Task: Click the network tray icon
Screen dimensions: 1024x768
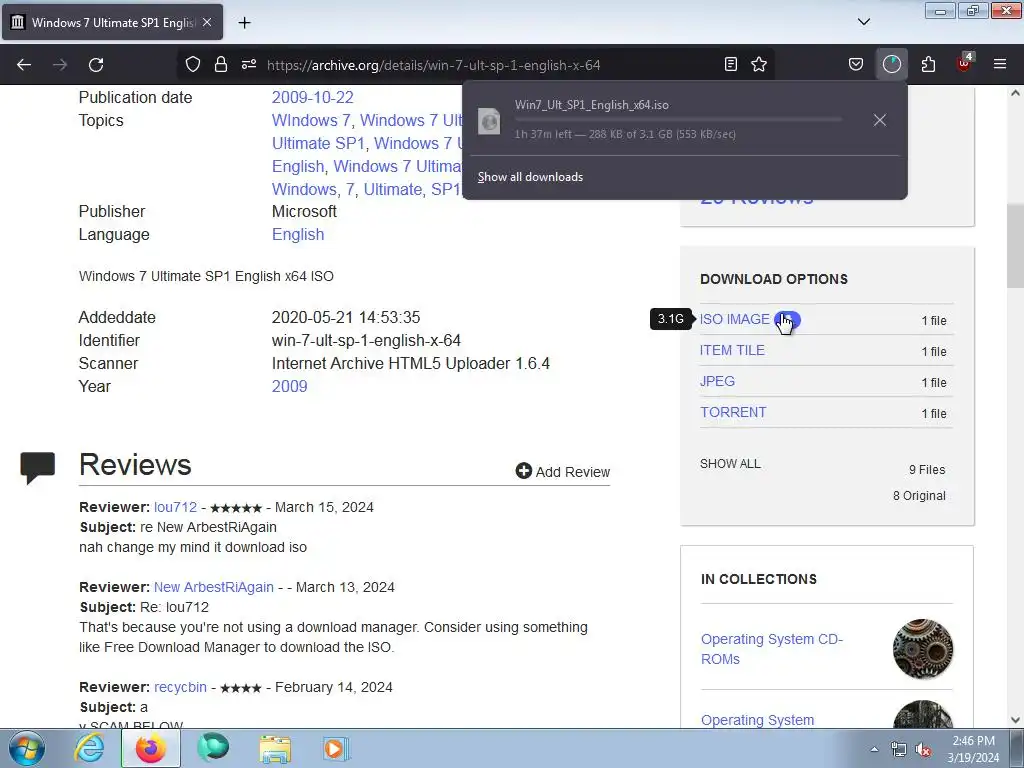Action: [899, 749]
